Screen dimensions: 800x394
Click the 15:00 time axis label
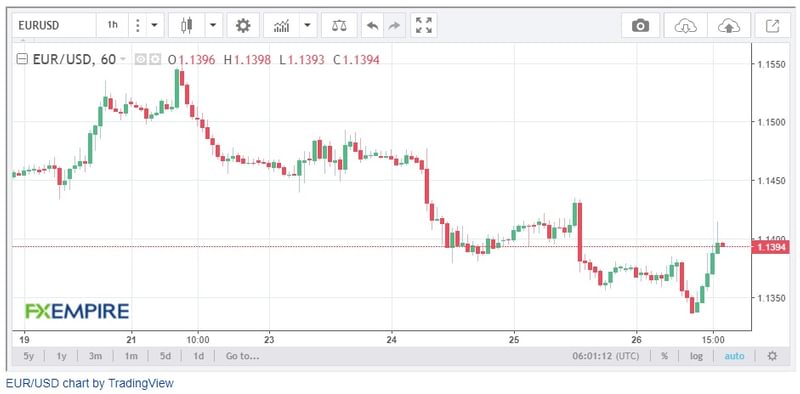click(x=713, y=339)
